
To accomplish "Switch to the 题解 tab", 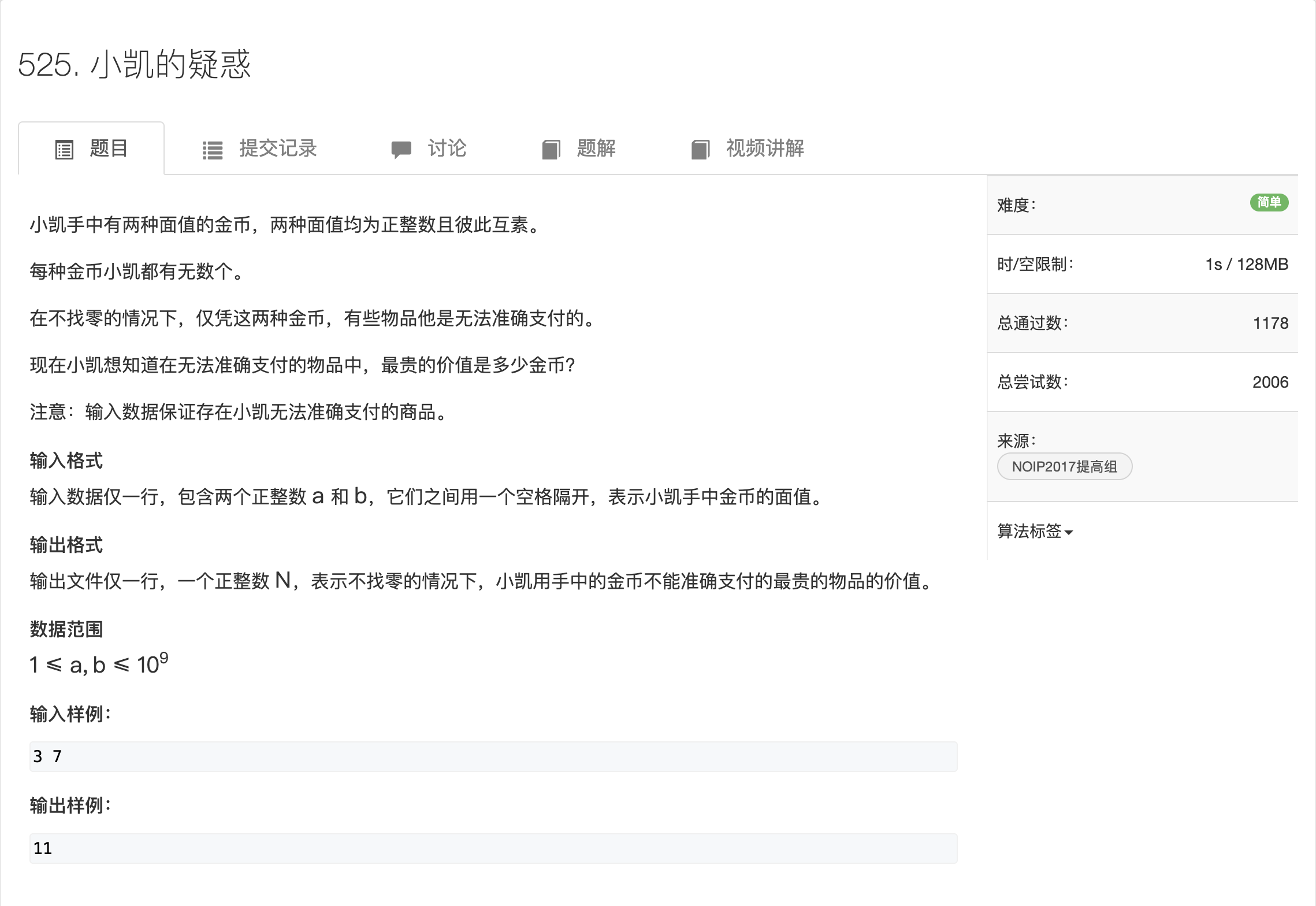I will pyautogui.click(x=595, y=150).
